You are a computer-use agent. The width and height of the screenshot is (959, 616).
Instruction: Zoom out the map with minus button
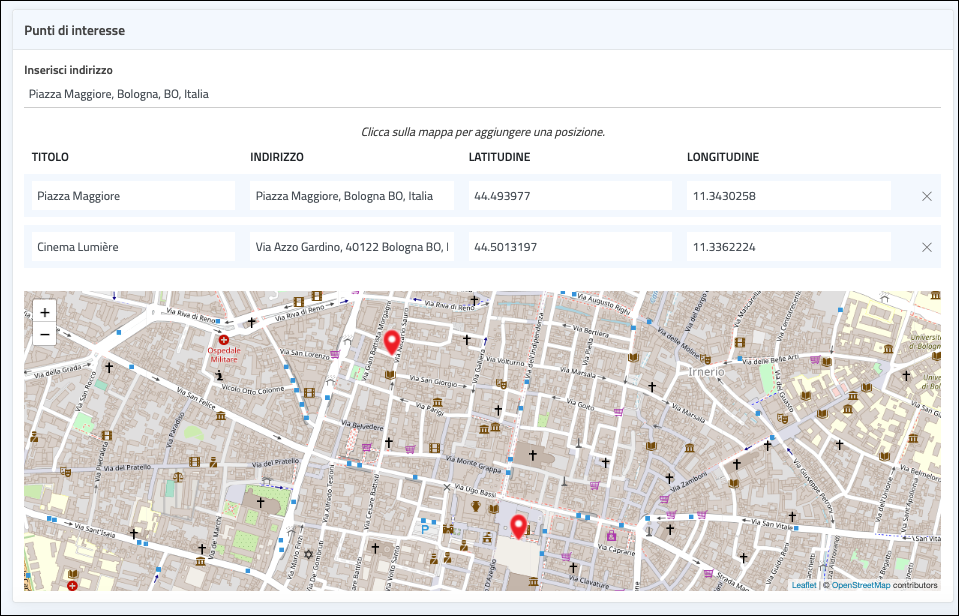(x=44, y=335)
